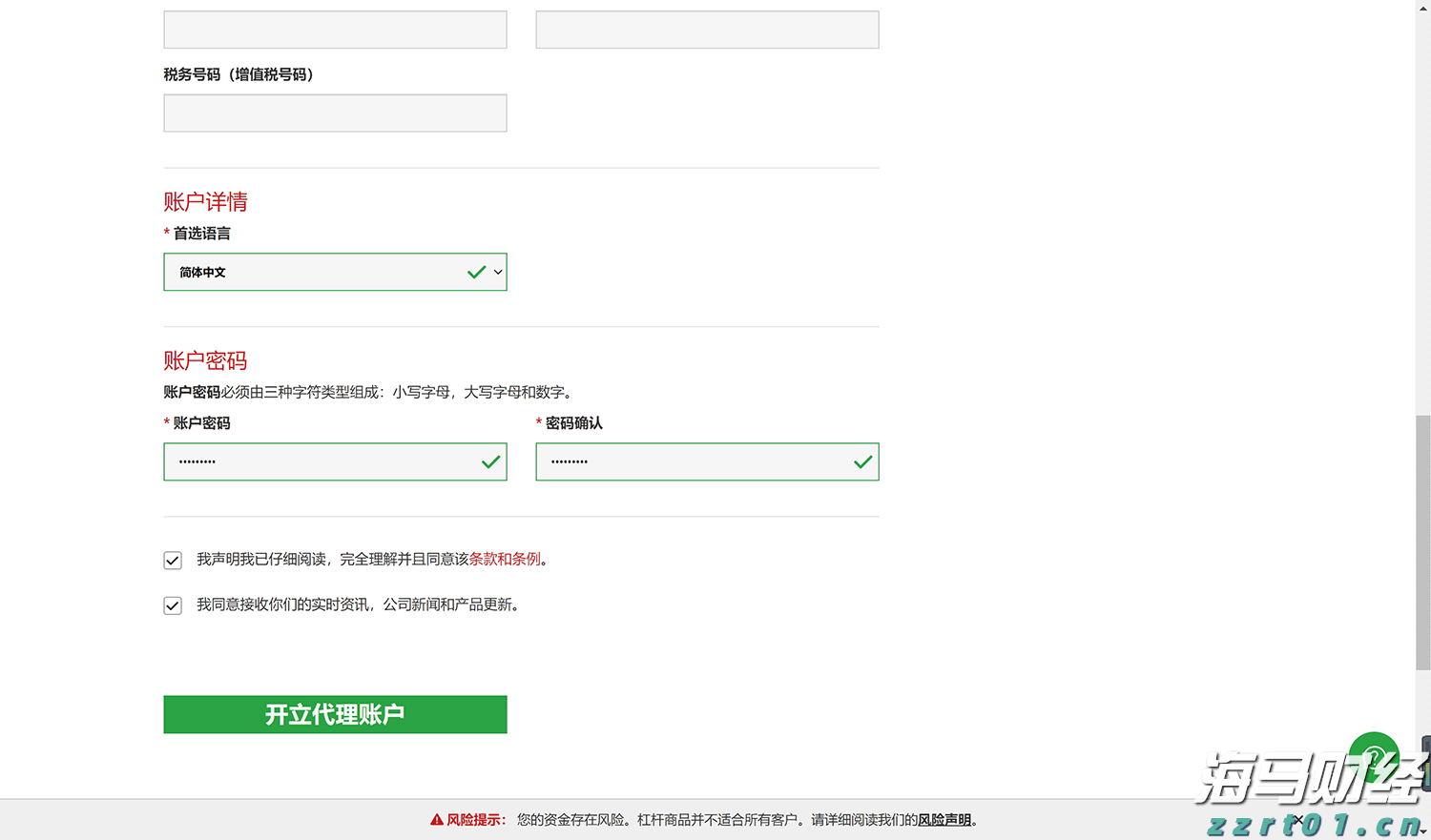
Task: Uncheck the terms and conditions checkbox
Action: click(173, 560)
